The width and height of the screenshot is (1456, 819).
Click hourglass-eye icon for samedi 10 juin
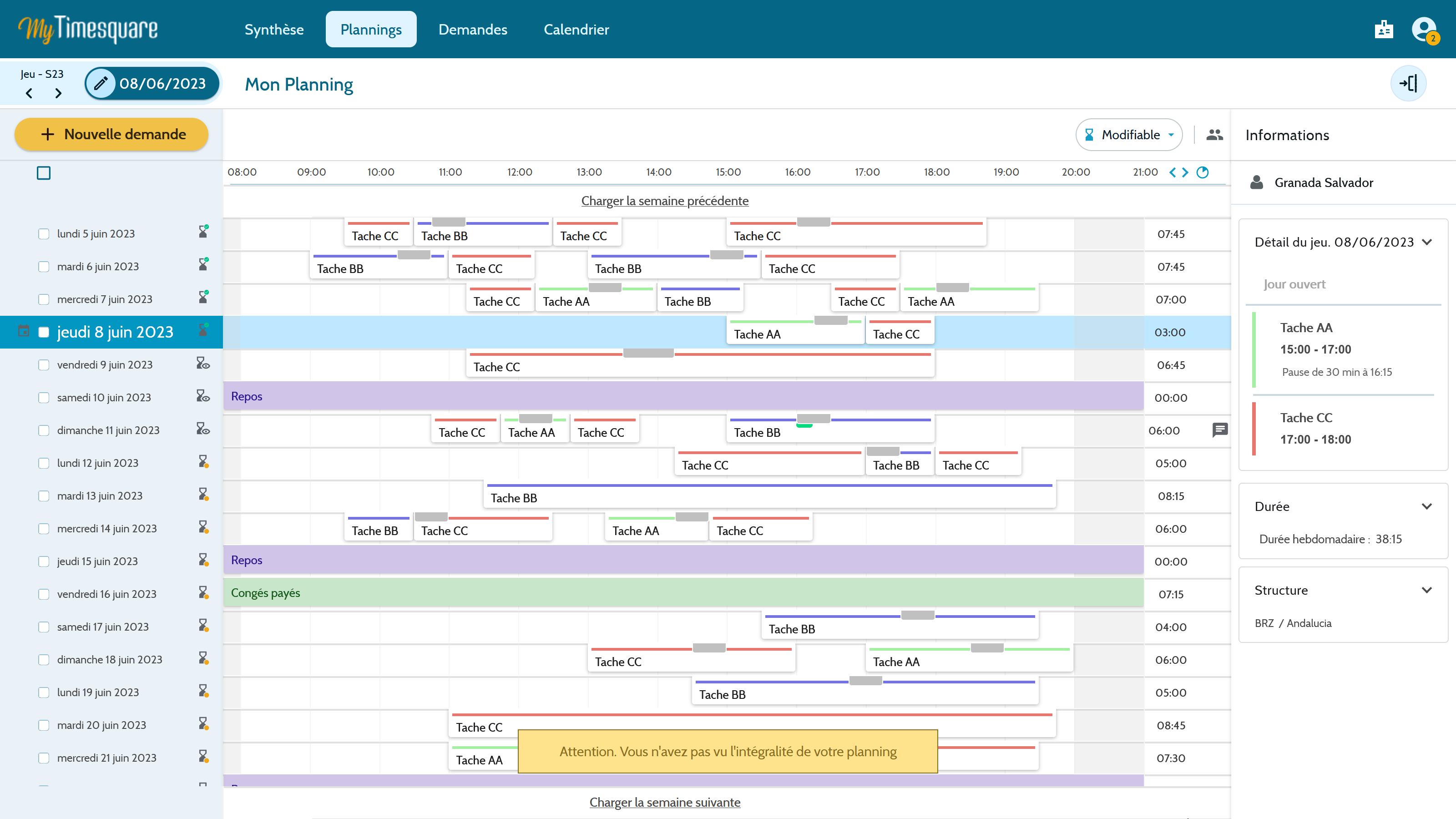203,396
